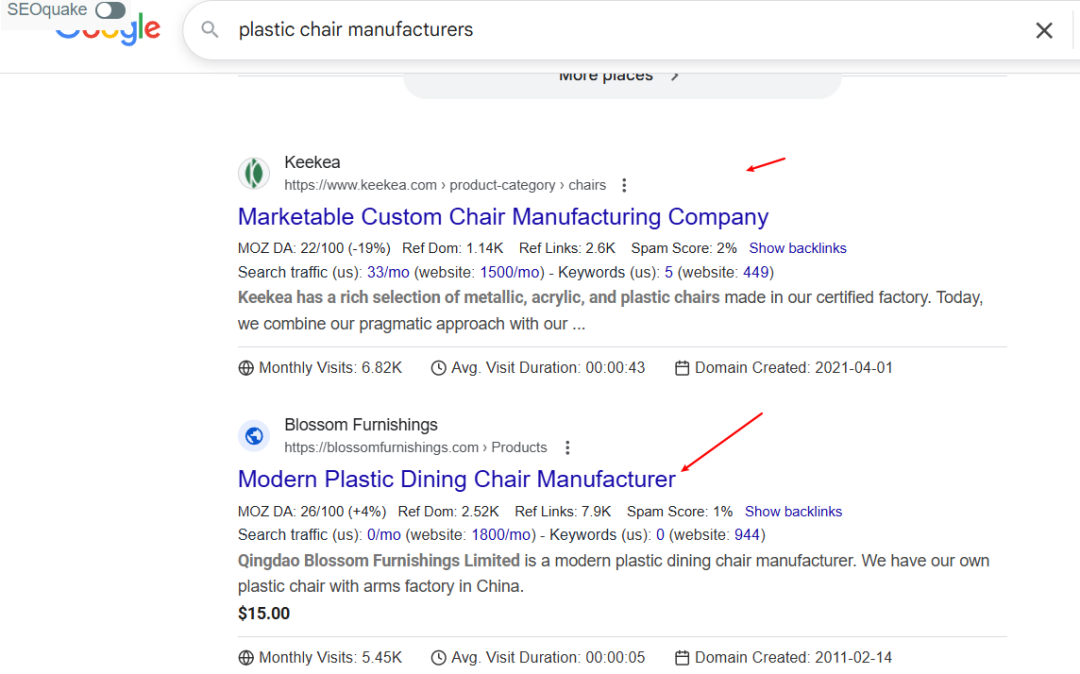Show backlinks for the Keekea result
The height and width of the screenshot is (674, 1080).
tap(797, 248)
